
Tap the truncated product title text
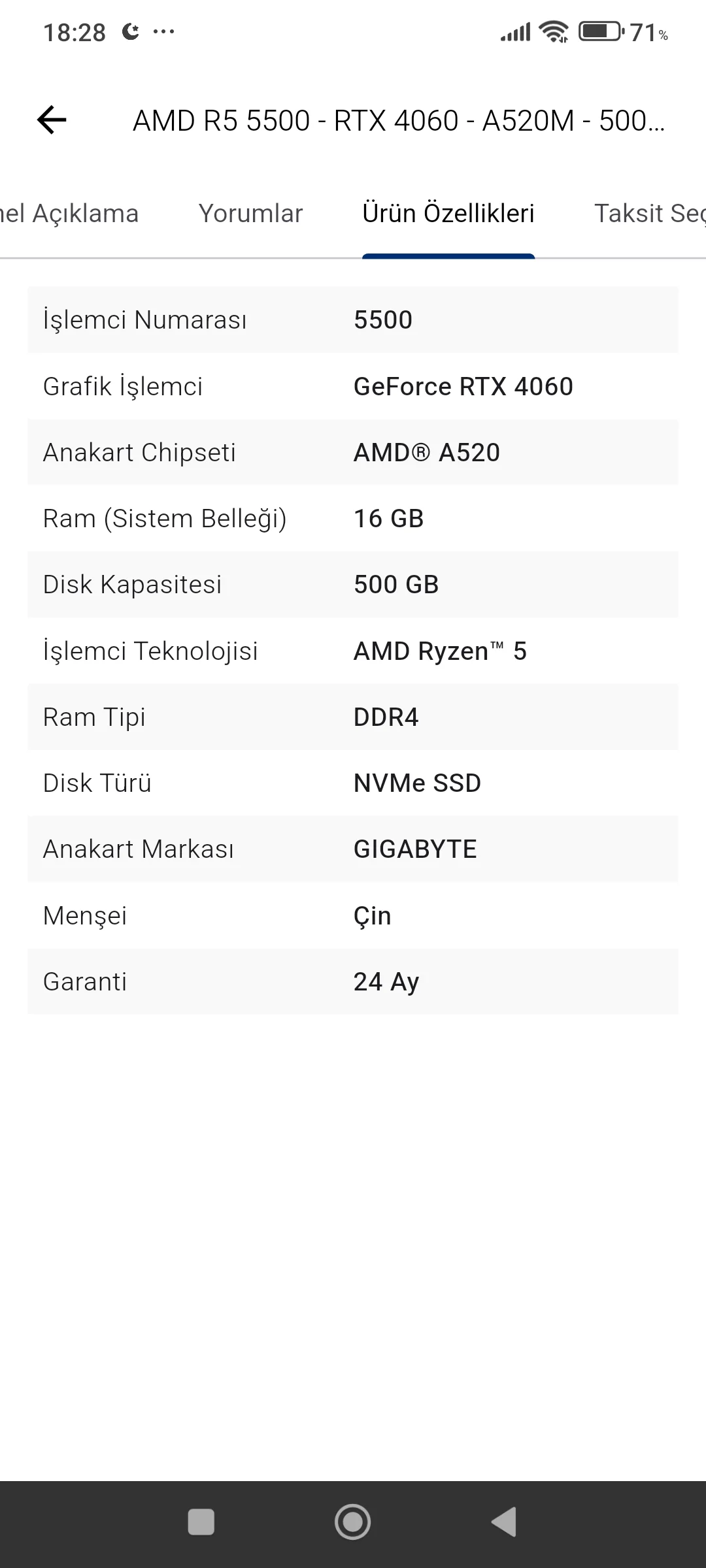point(398,121)
